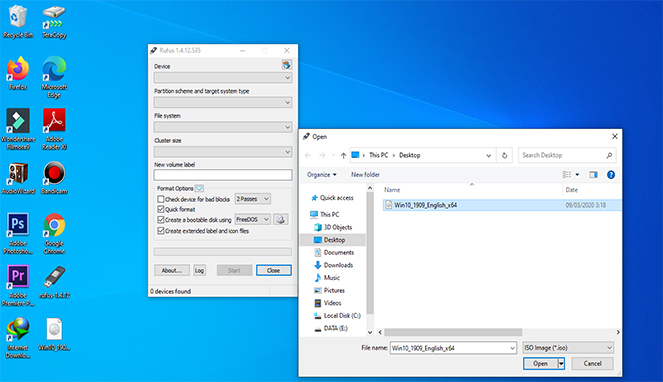This screenshot has height=382, width=663.
Task: Click New folder in Open dialog toolbar
Action: (365, 175)
